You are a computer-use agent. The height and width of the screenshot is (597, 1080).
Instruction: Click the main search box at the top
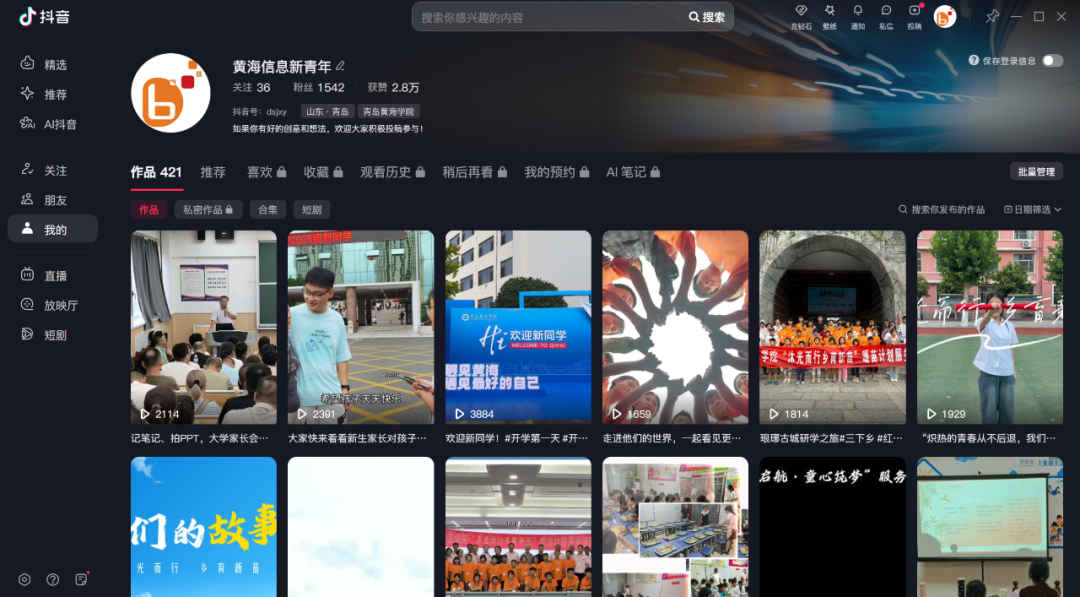550,17
